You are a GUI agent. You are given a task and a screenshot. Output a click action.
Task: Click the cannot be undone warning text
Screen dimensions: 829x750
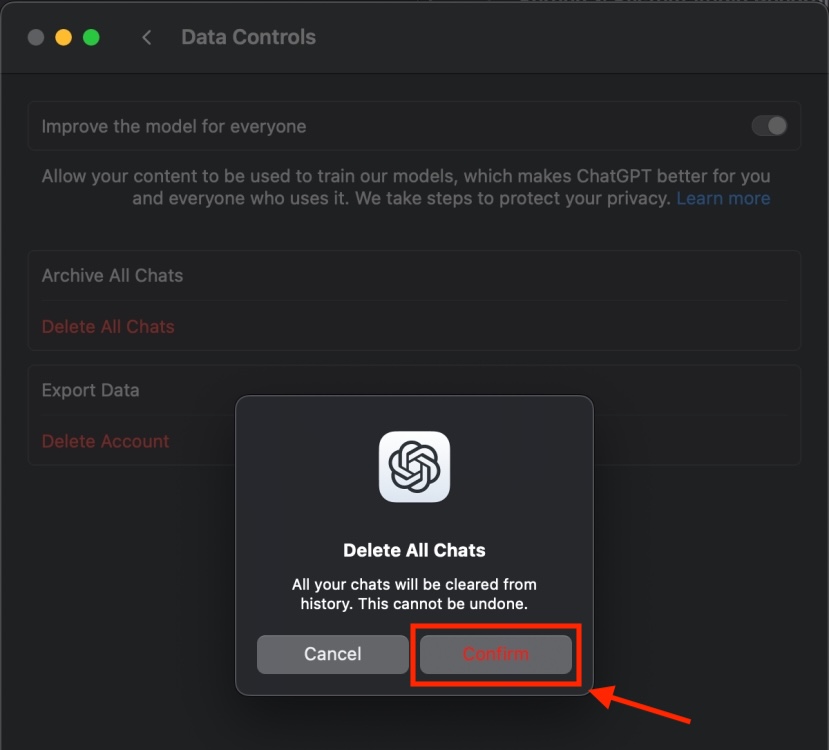point(413,593)
